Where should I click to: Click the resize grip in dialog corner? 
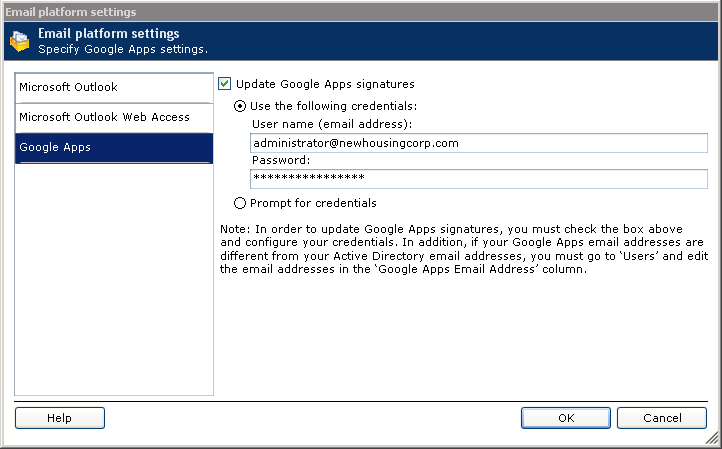click(x=712, y=437)
